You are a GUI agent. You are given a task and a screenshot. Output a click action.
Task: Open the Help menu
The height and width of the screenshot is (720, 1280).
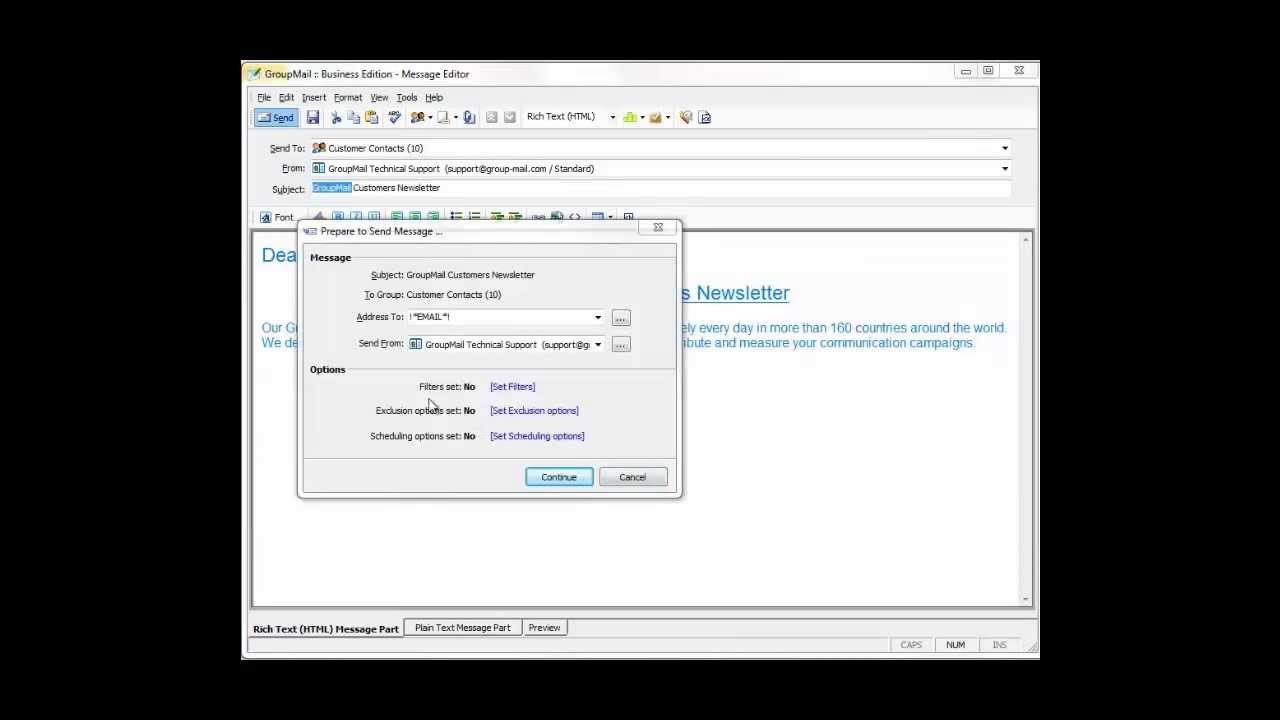pyautogui.click(x=434, y=97)
